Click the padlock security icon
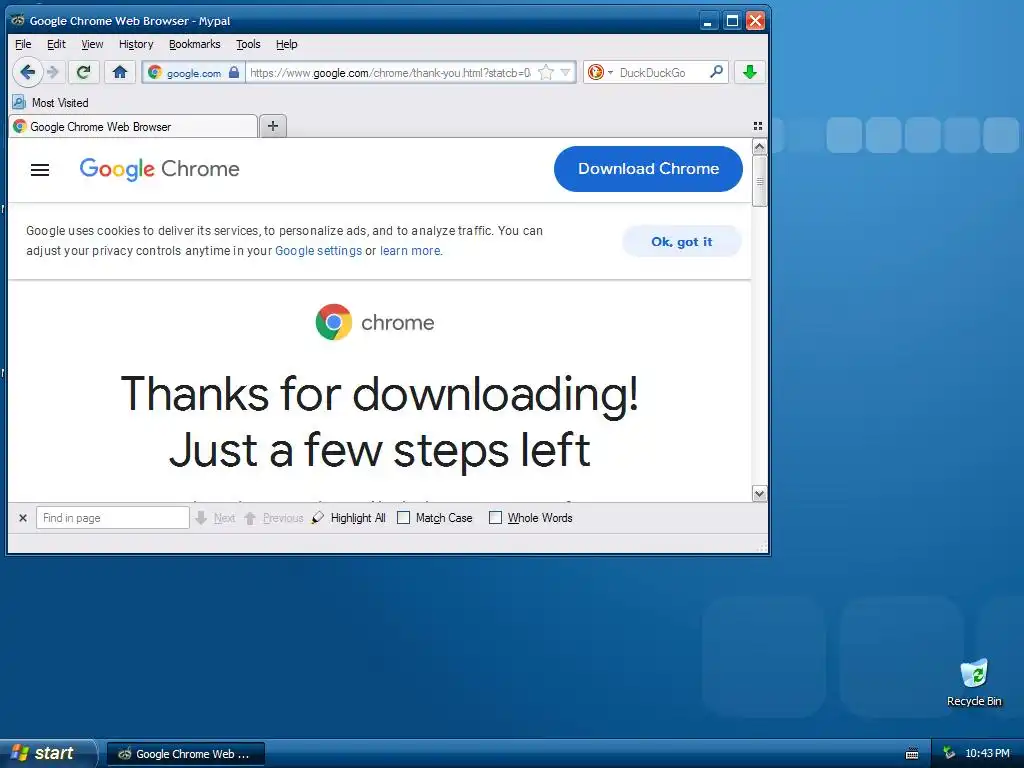This screenshot has height=768, width=1024. point(234,72)
